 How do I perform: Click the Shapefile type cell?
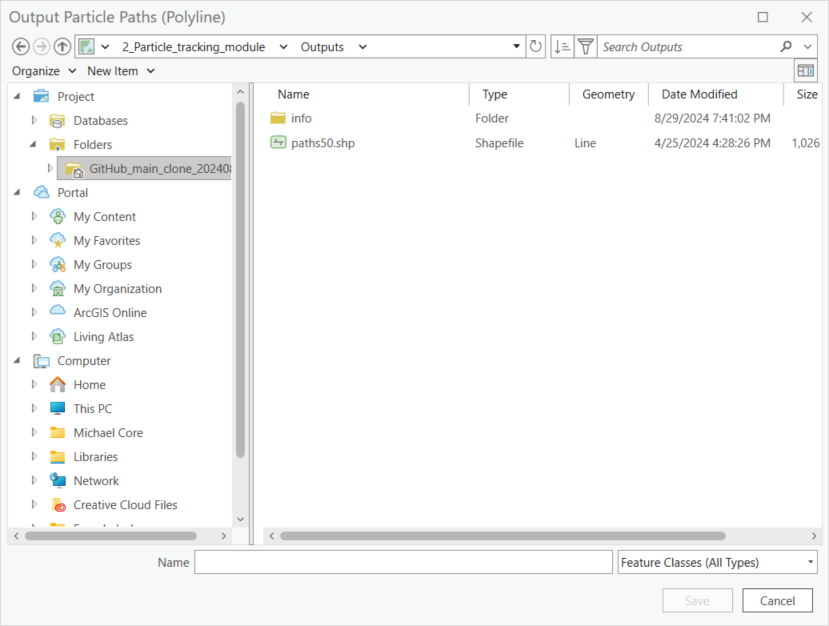pyautogui.click(x=499, y=143)
